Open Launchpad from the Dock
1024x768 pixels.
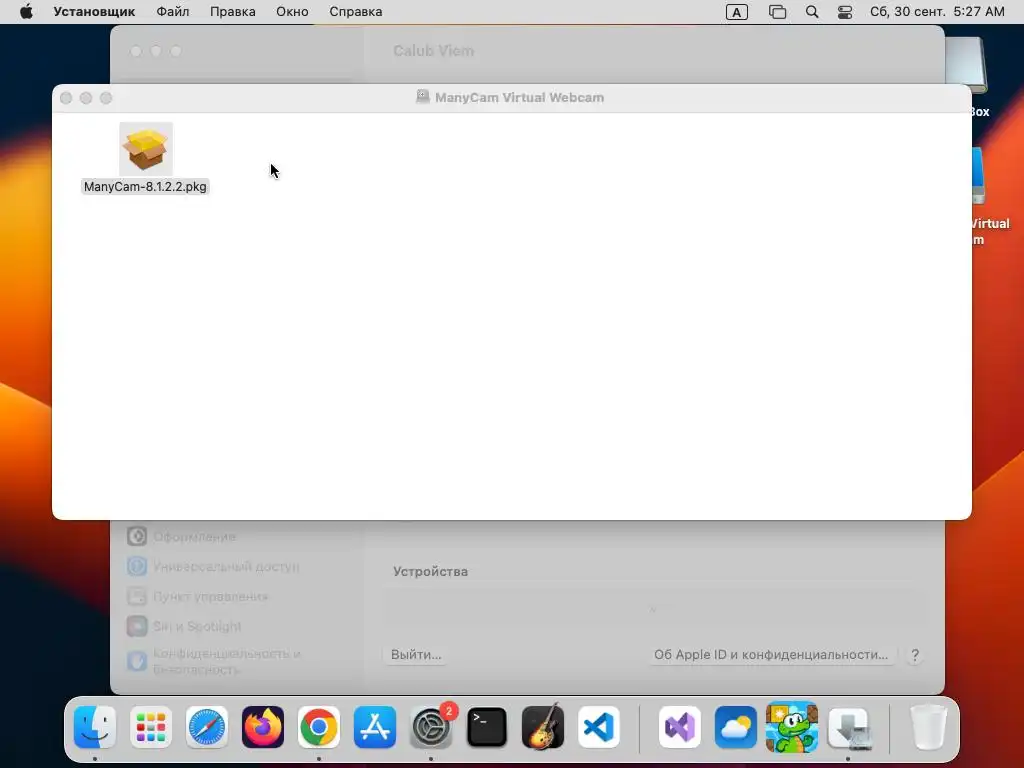151,727
